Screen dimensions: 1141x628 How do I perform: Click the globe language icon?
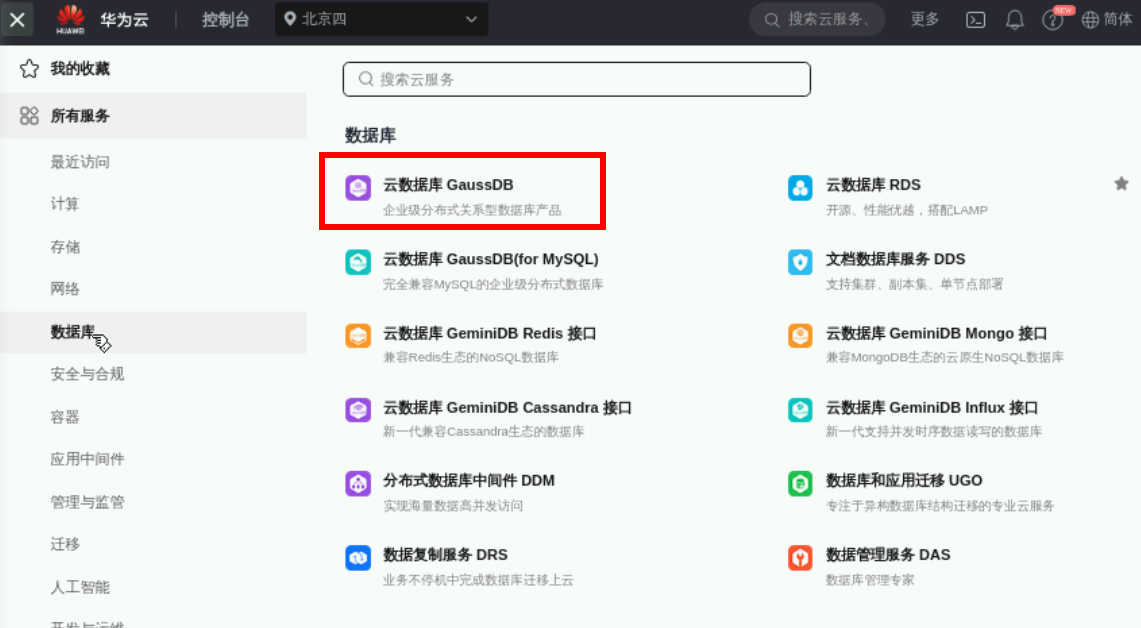[x=1090, y=20]
